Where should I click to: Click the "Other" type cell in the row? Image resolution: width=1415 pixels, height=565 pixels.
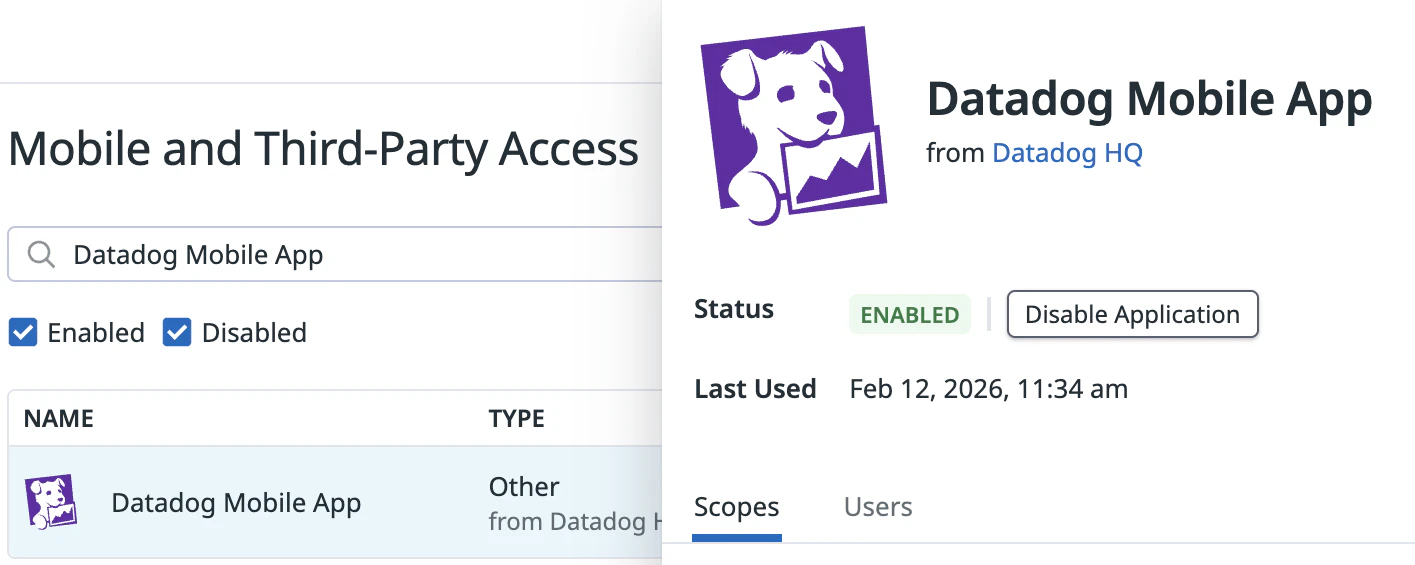524,487
